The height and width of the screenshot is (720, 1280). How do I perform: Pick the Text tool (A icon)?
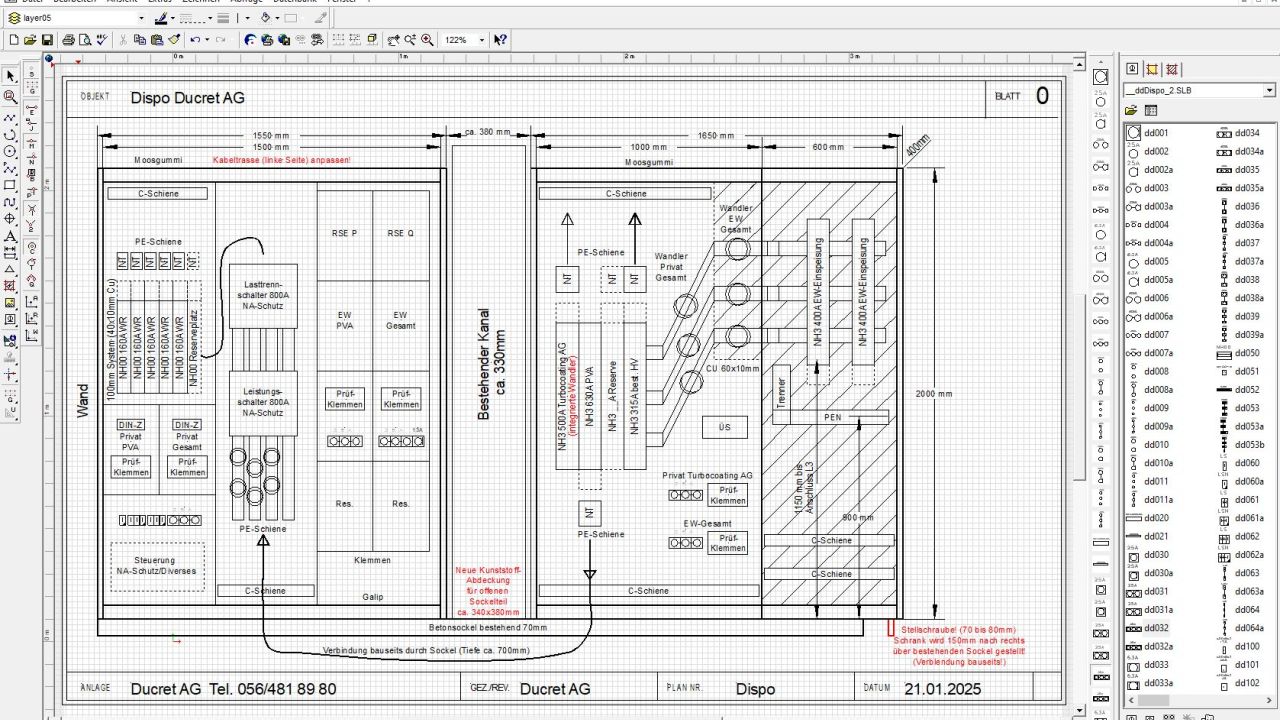pos(11,236)
